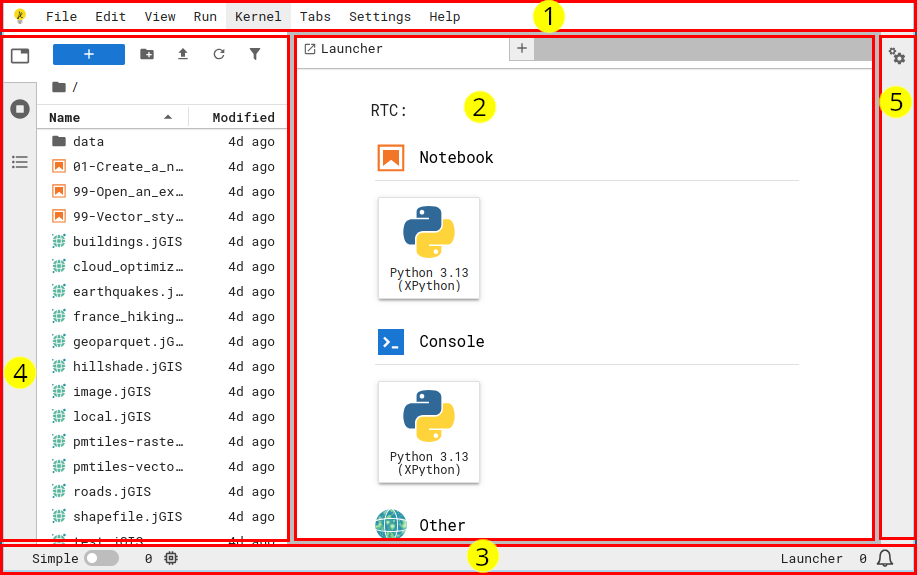Launch Python 3.13 XPython Notebook
917x575 pixels.
point(429,247)
